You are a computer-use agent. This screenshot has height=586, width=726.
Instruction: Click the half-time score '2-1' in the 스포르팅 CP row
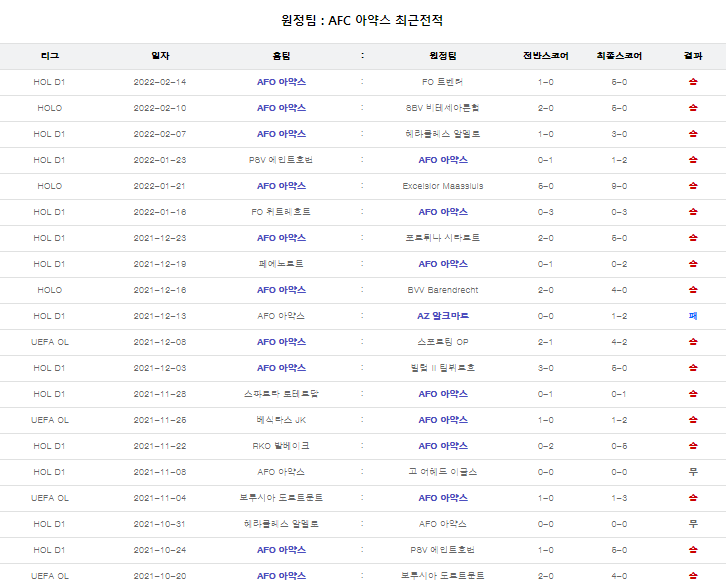pyautogui.click(x=545, y=342)
